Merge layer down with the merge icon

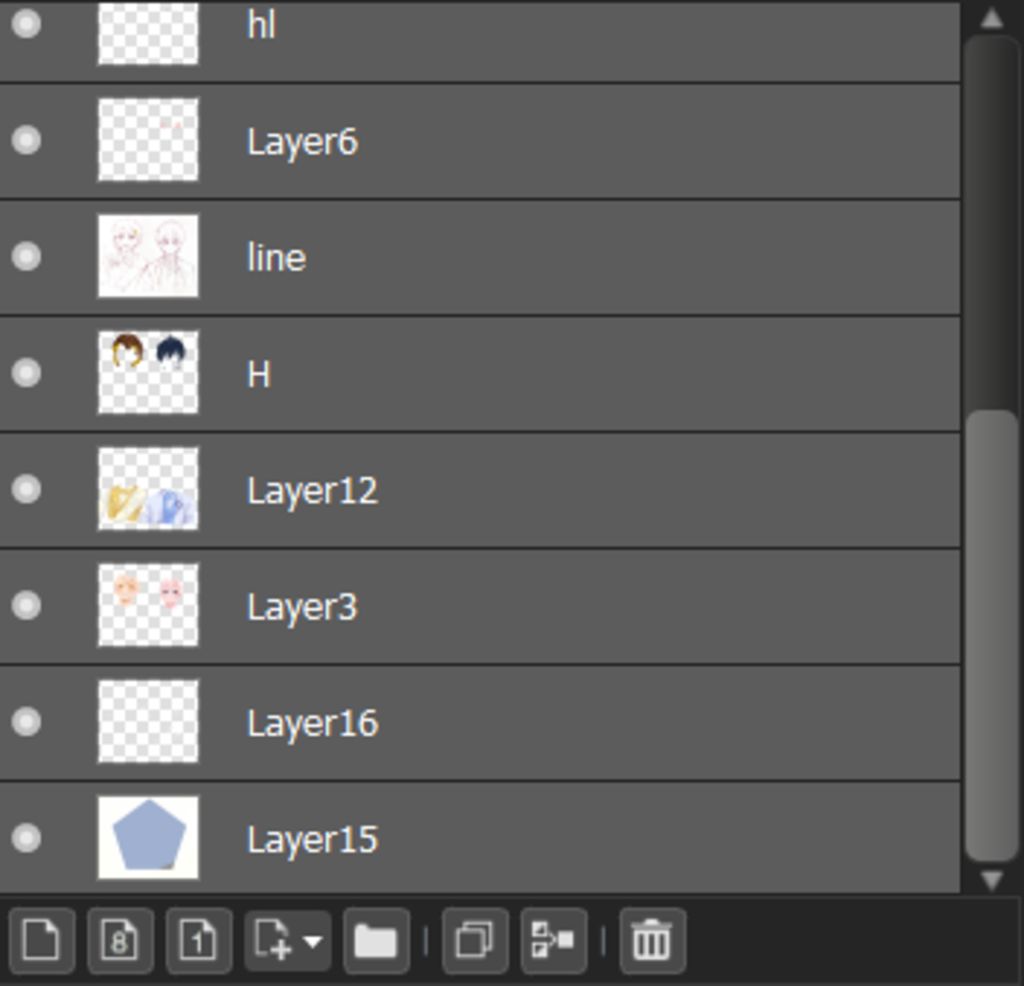pyautogui.click(x=553, y=941)
